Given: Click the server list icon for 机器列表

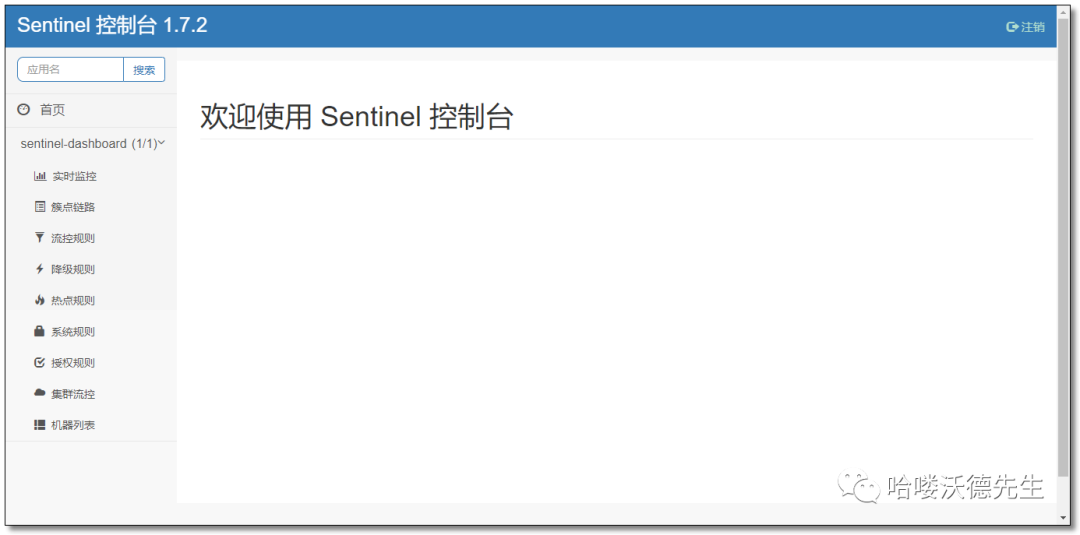Looking at the screenshot, I should 40,425.
